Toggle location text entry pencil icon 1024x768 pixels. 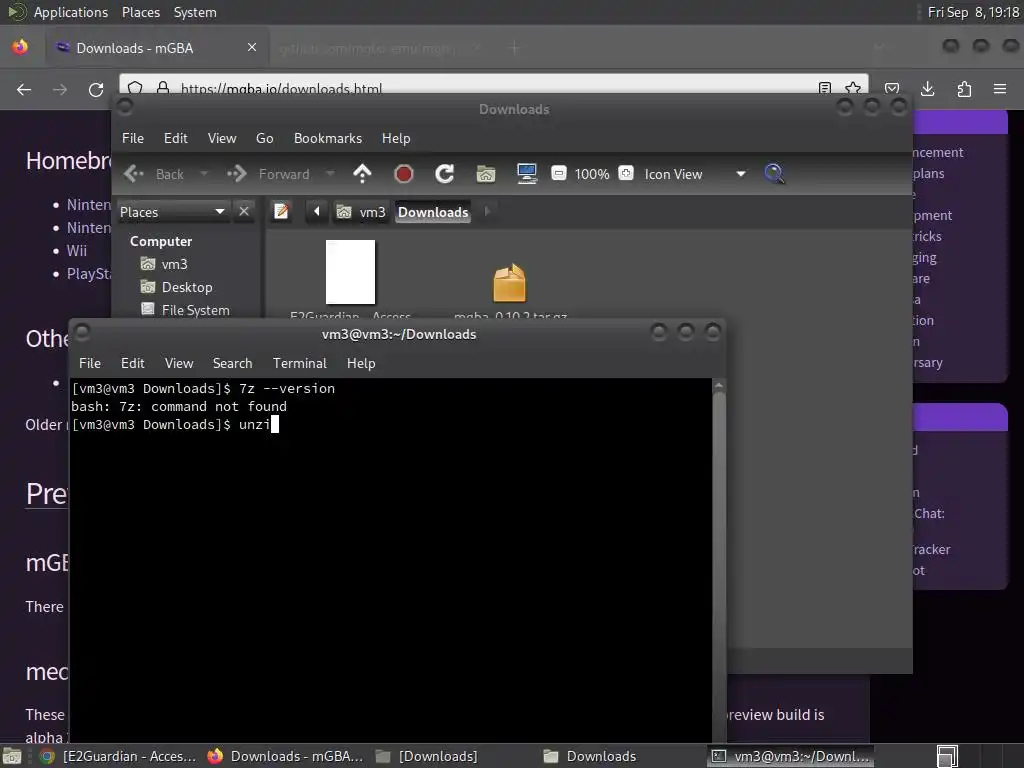click(x=281, y=212)
